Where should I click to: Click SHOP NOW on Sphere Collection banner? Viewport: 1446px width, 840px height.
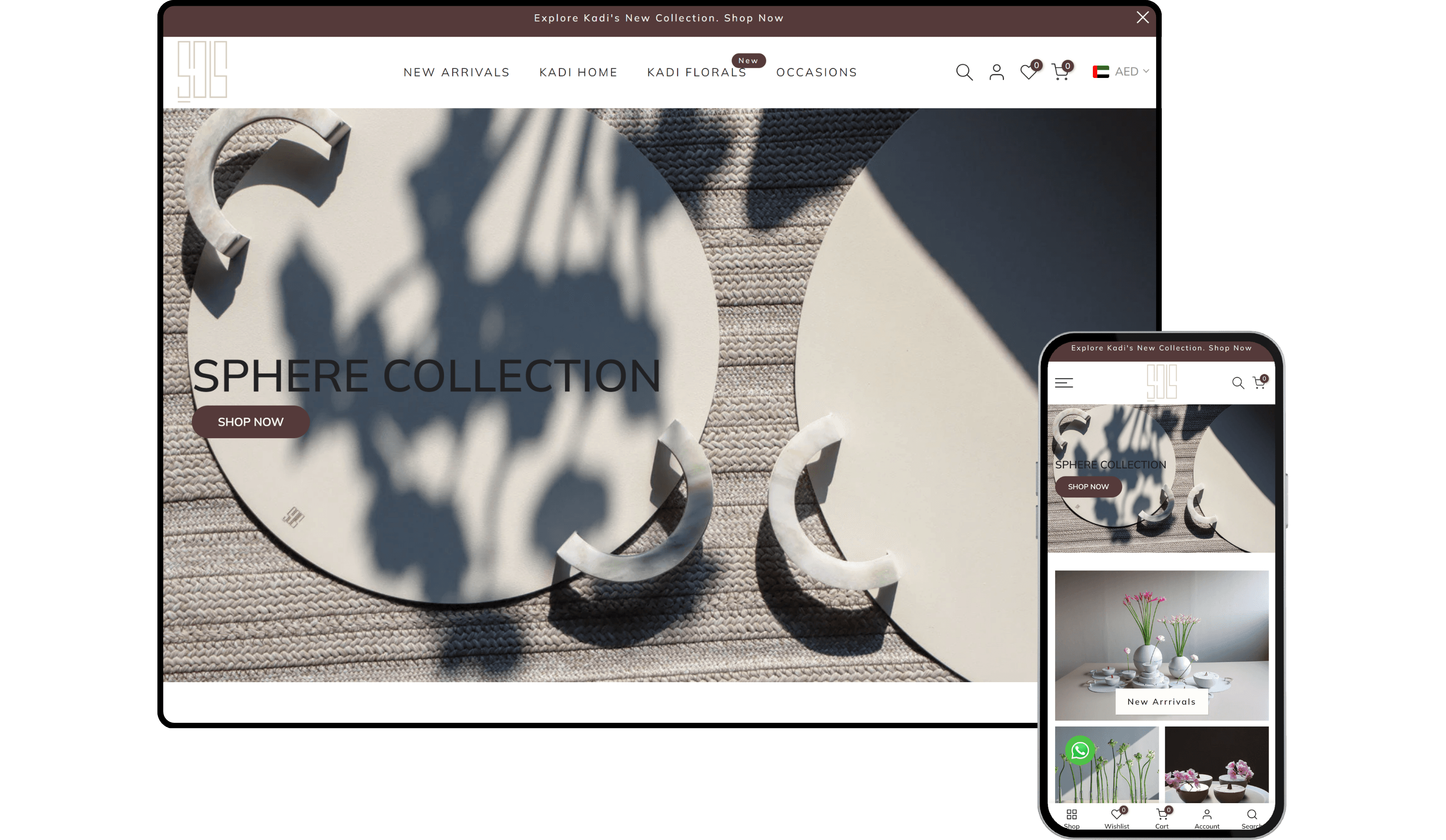tap(251, 422)
